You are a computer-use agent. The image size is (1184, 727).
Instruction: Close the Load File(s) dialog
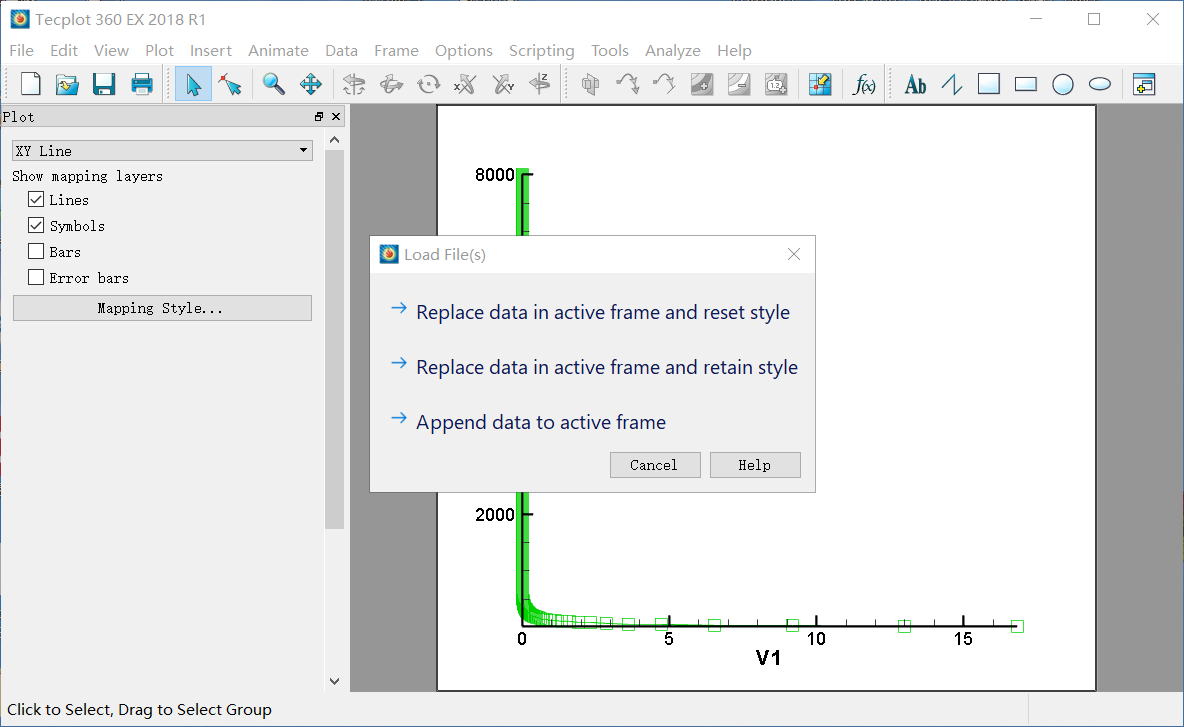click(x=794, y=254)
